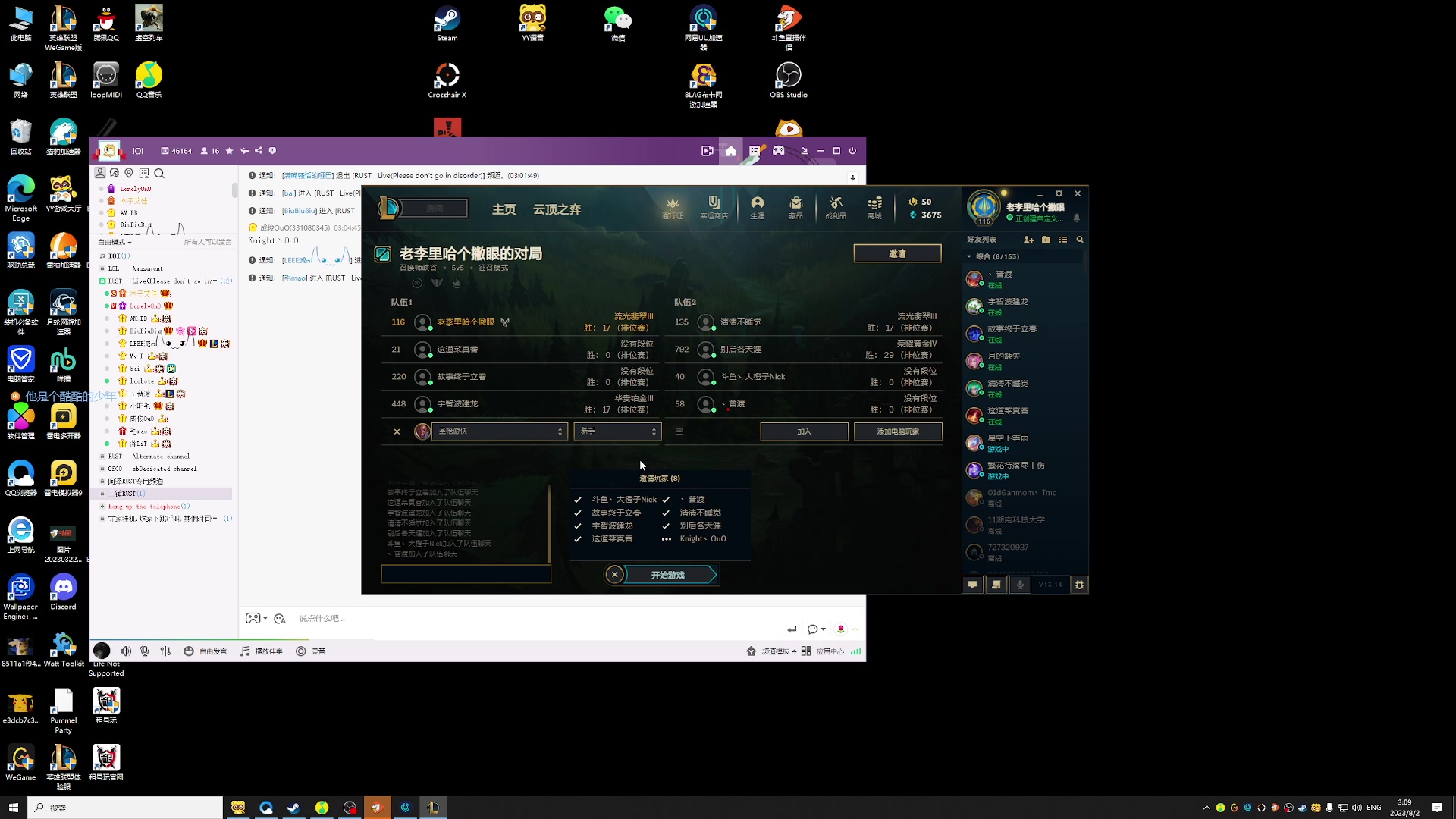Click the YY audio mixer settings icon

pyautogui.click(x=165, y=651)
